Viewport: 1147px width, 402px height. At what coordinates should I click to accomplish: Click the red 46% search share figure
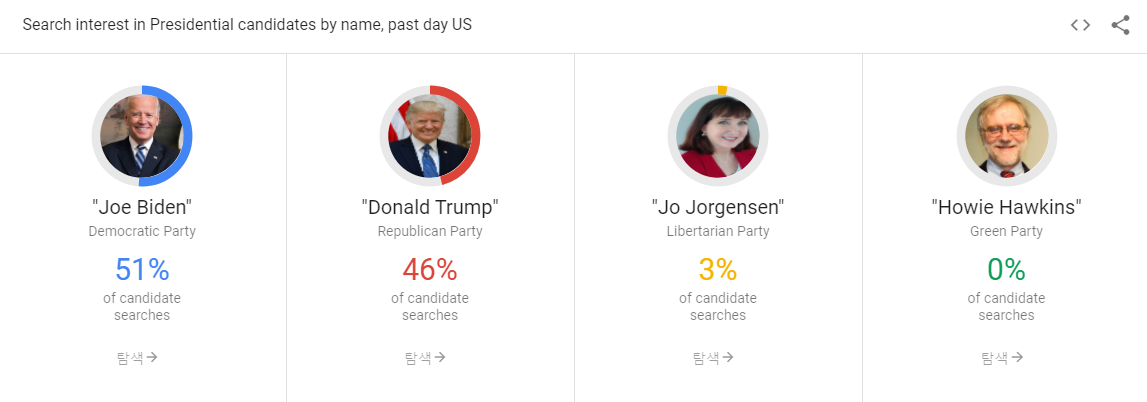pos(430,270)
